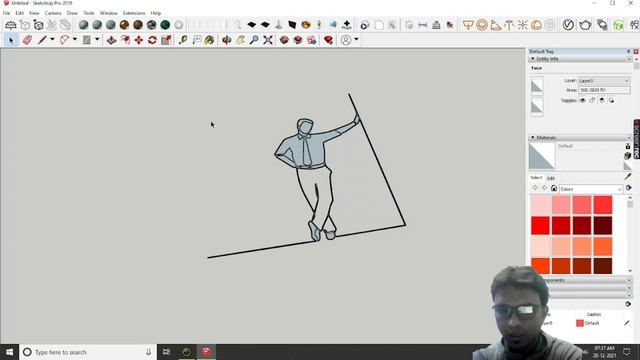Activate the Offset tool

coord(125,40)
